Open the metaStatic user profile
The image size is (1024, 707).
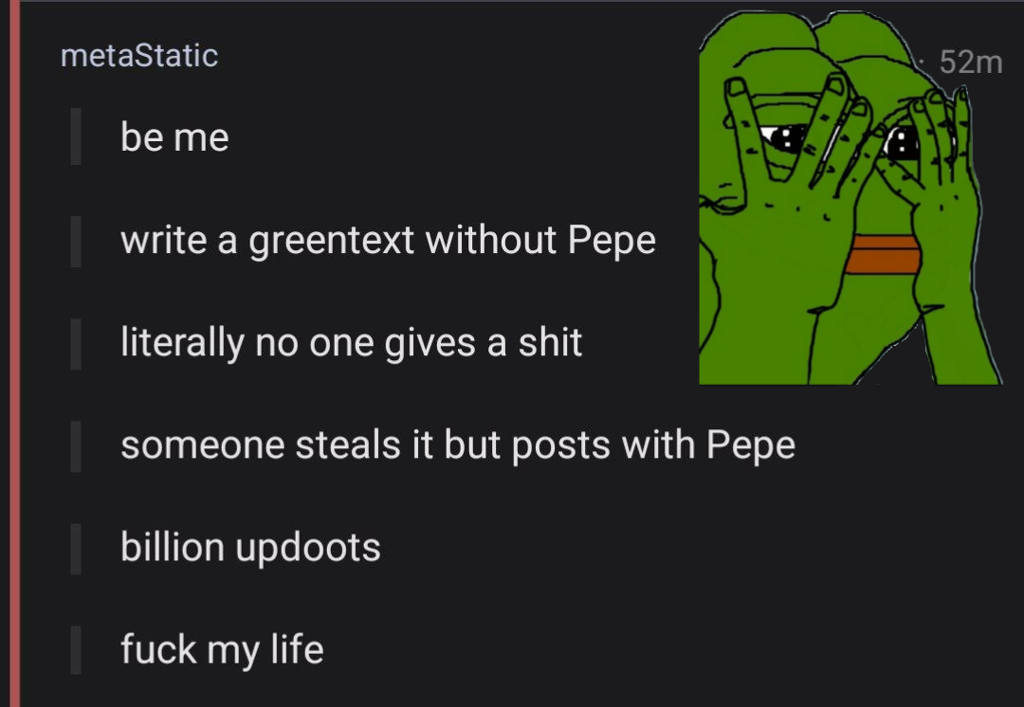click(139, 55)
